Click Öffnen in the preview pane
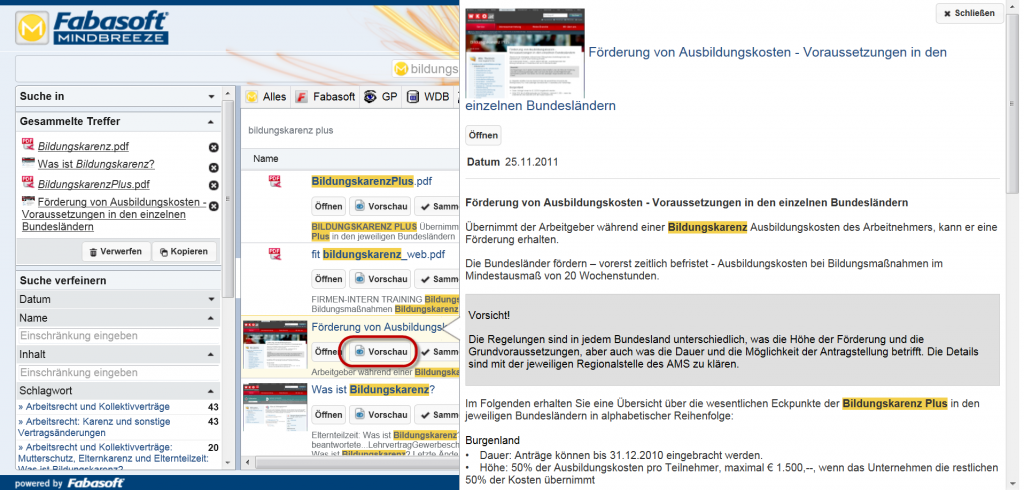Screen dimensions: 1024x490 pos(483,135)
